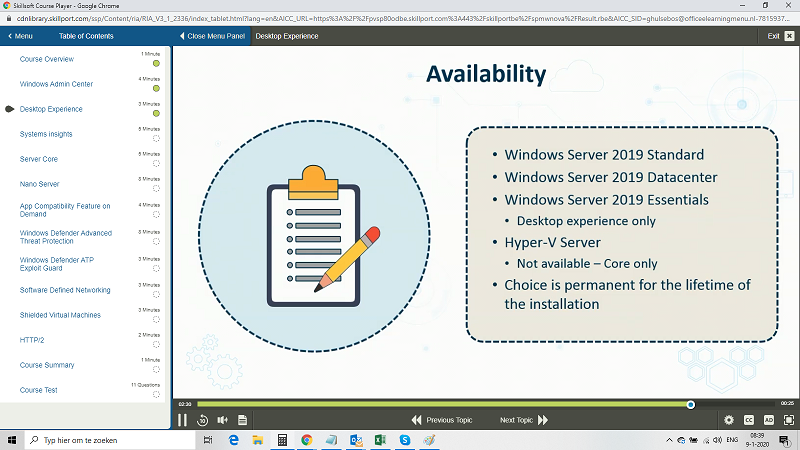Open Shielded Virtual Machines topic
The width and height of the screenshot is (800, 450).
[x=60, y=315]
